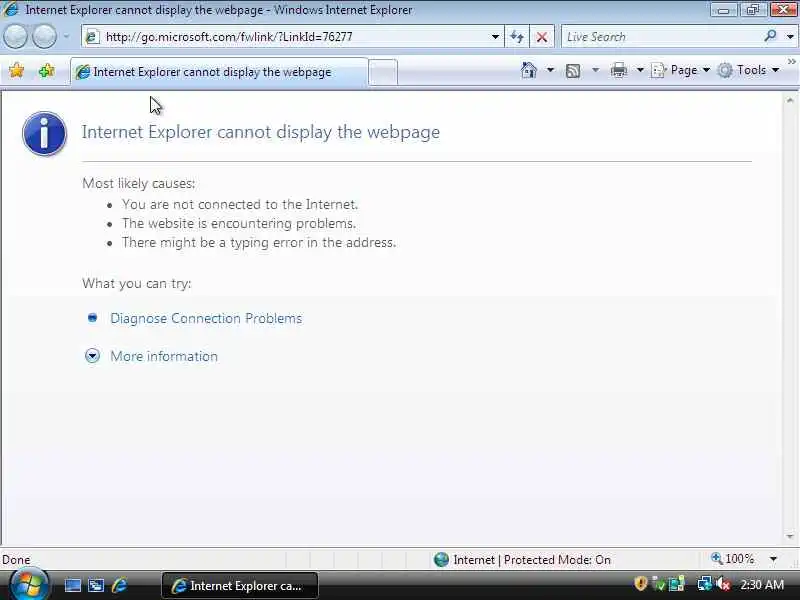The width and height of the screenshot is (800, 600).
Task: Restore down the Internet Explorer window
Action: [754, 10]
